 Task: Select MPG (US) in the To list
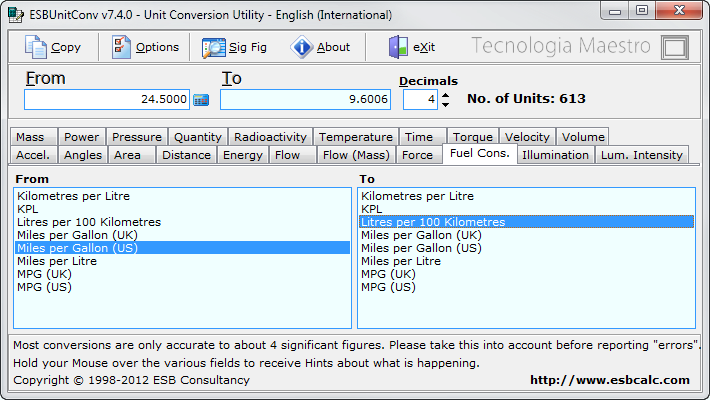point(526,287)
